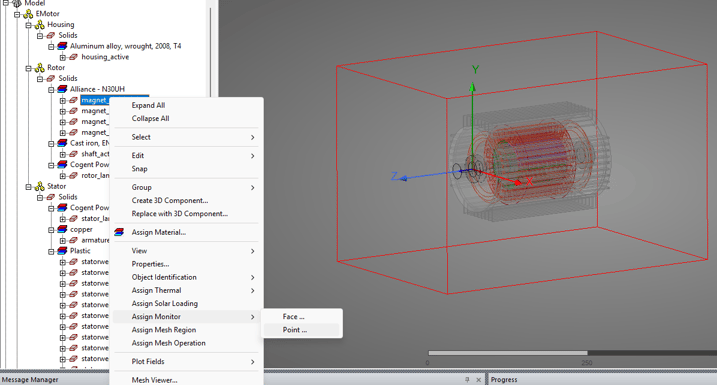Pin the Message Manager panel

tap(467, 380)
